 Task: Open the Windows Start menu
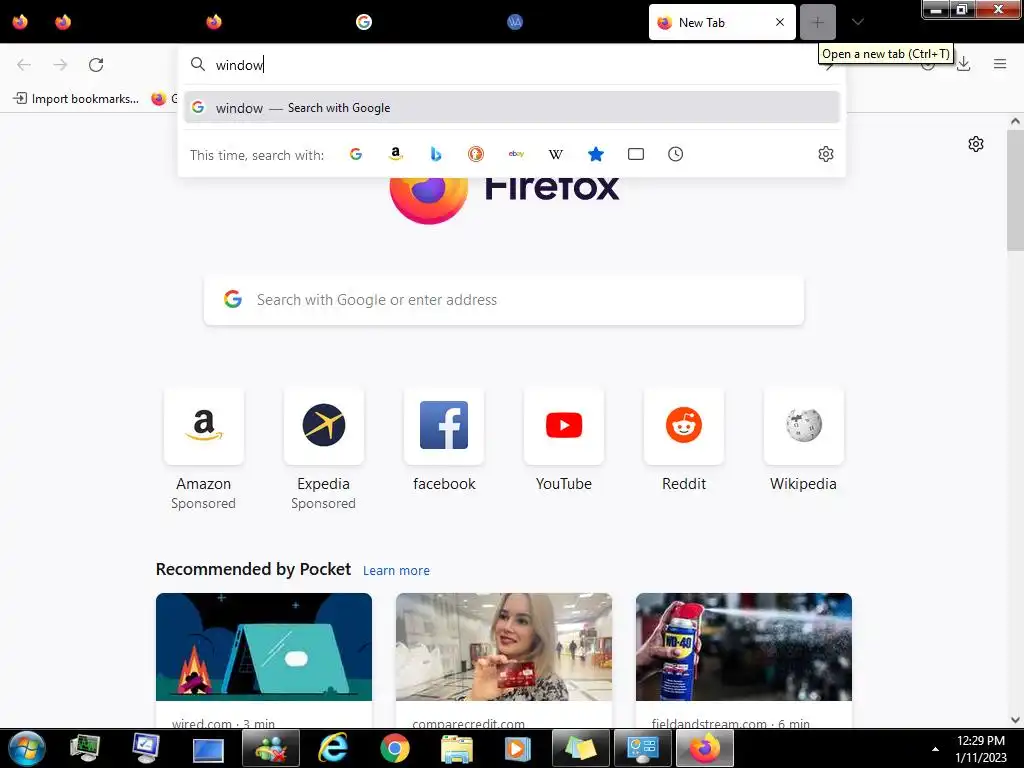[x=27, y=748]
